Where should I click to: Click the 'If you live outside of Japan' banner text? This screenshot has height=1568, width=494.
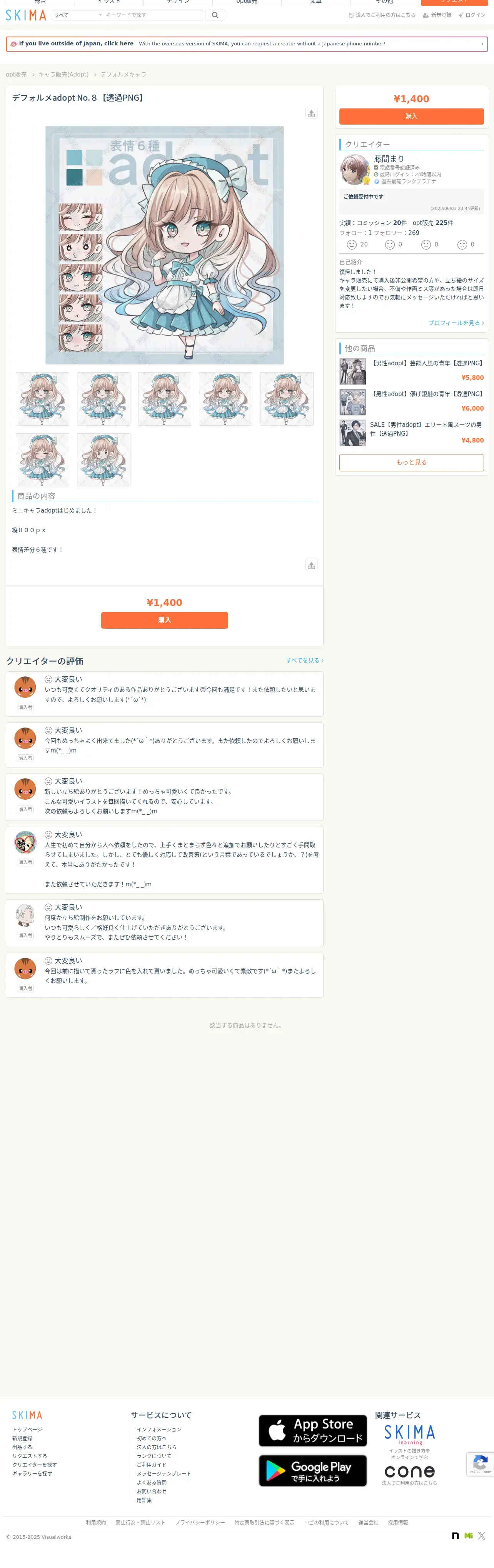[76, 44]
